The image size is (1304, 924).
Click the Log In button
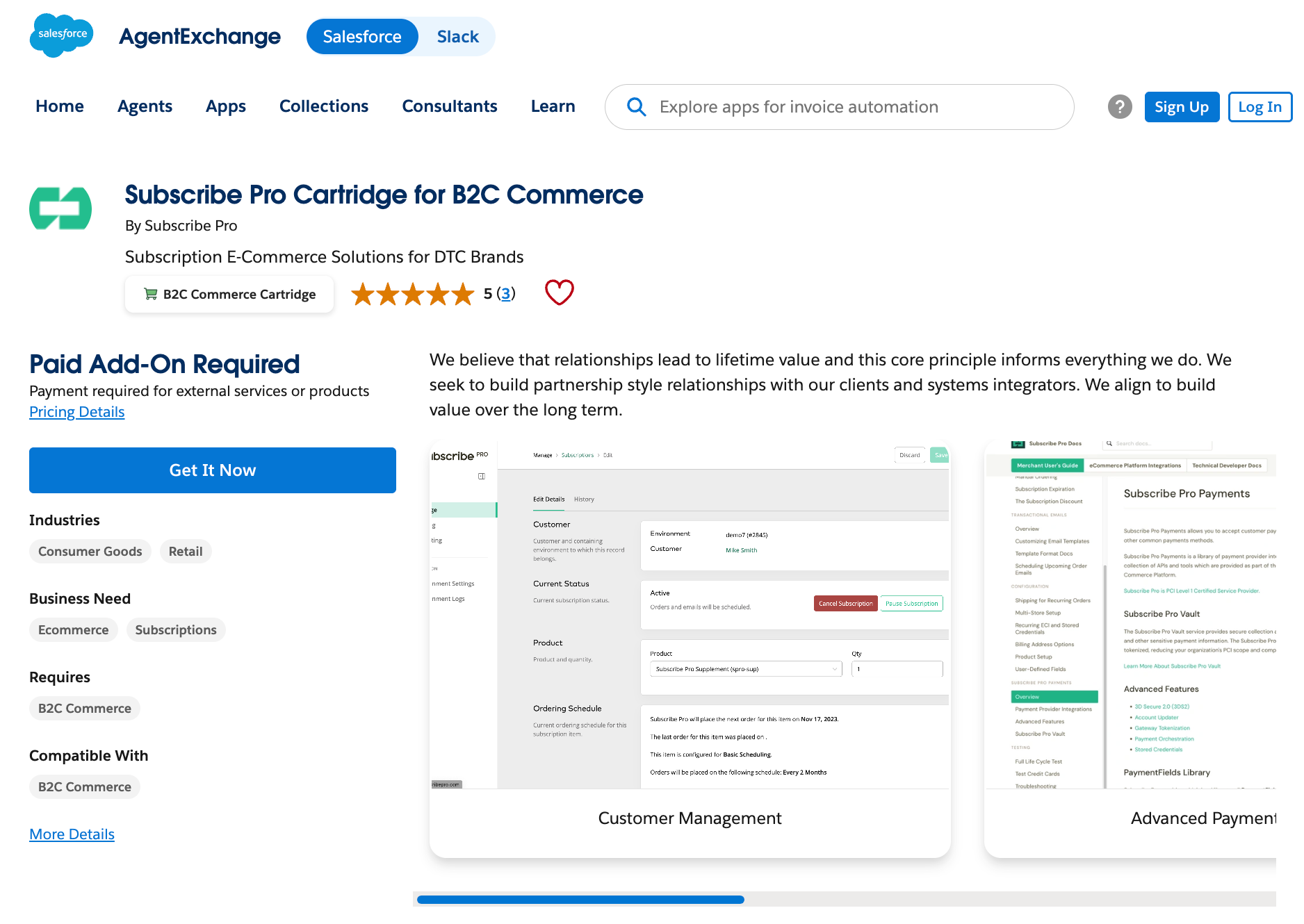click(x=1260, y=107)
